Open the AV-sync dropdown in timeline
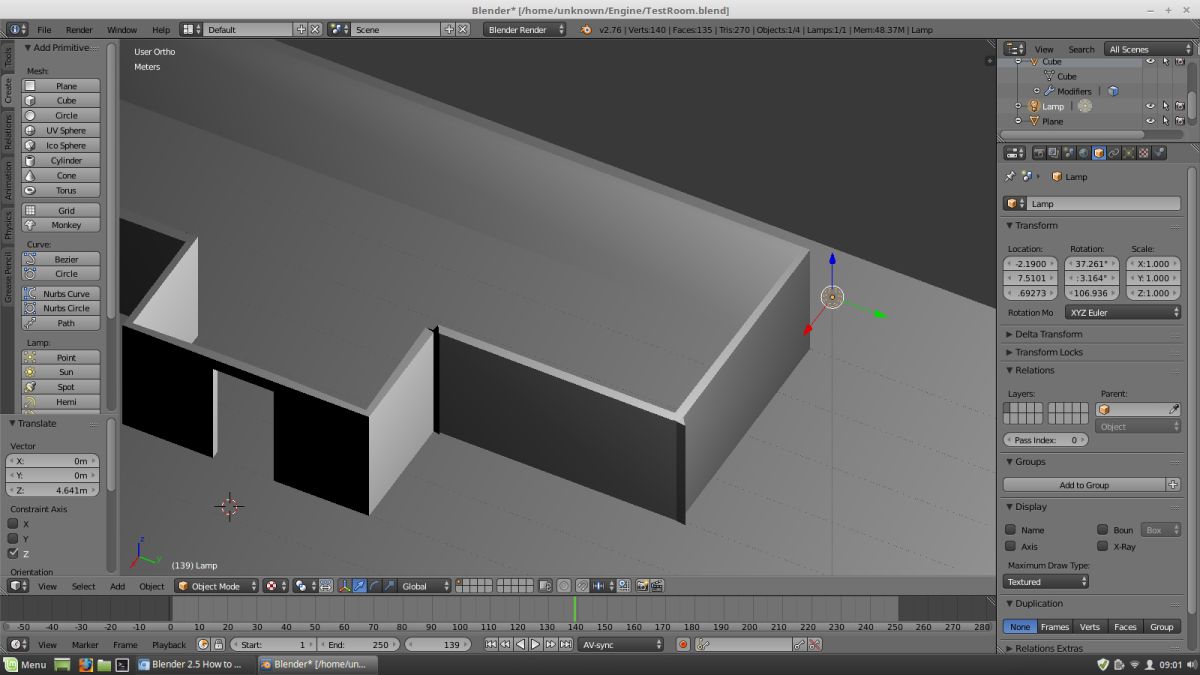The image size is (1200, 675). click(x=621, y=645)
